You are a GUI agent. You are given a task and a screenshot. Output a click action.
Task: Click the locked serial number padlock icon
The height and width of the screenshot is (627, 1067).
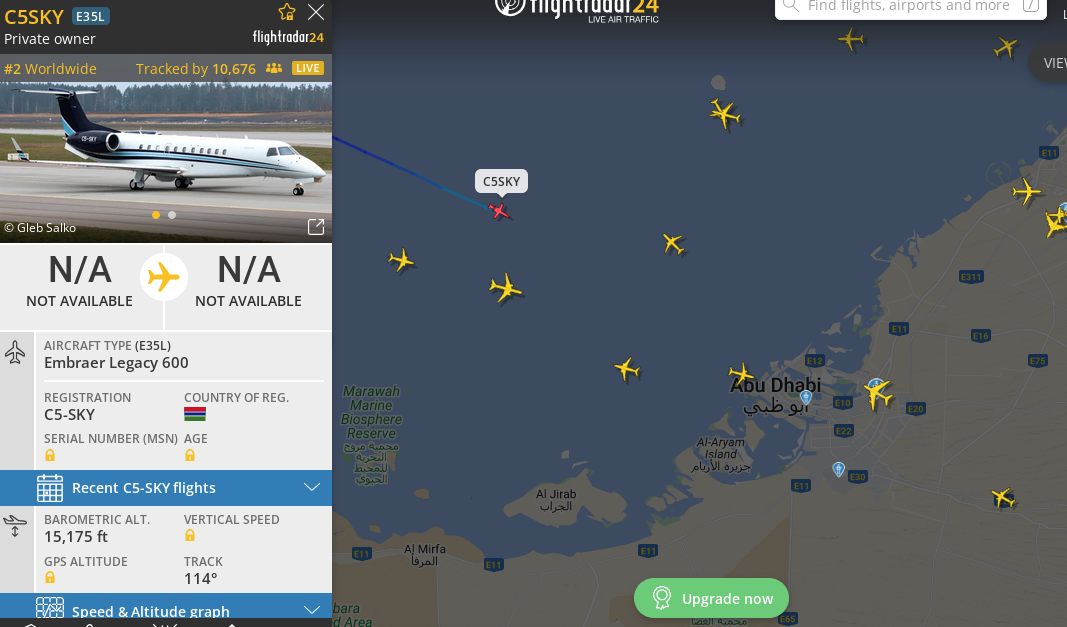pyautogui.click(x=50, y=455)
